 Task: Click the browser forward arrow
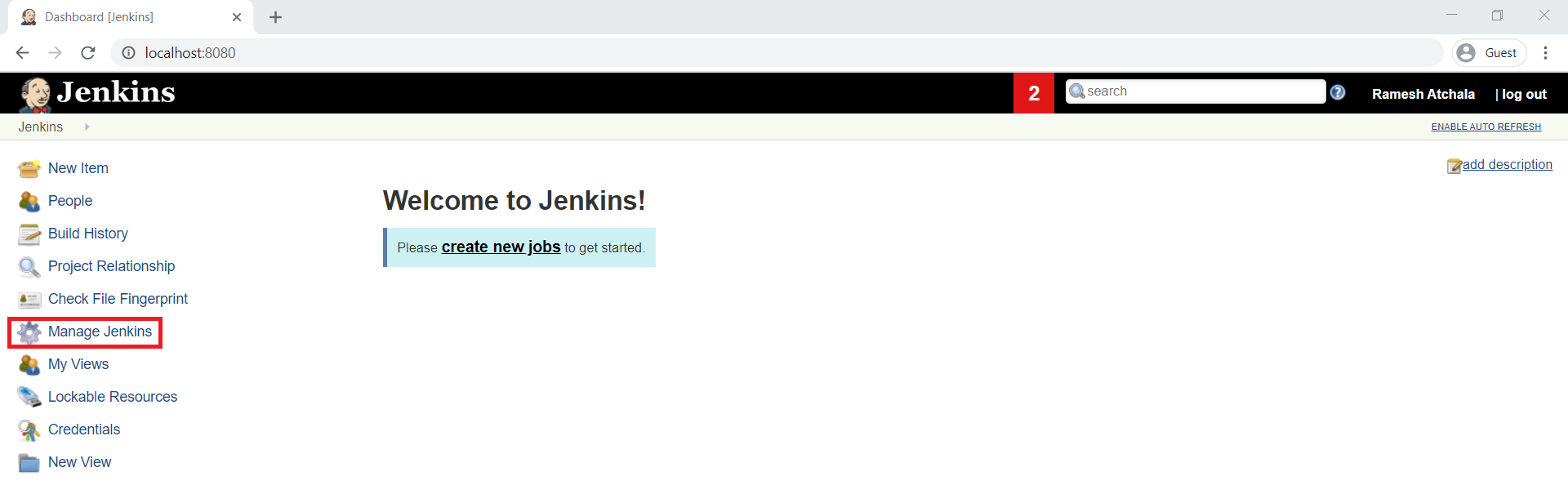[55, 53]
